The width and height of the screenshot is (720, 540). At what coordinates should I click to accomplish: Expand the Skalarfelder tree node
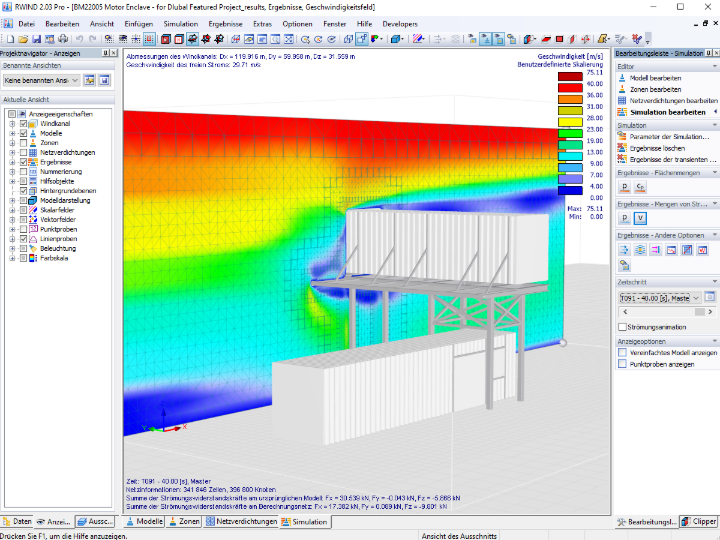[12, 210]
